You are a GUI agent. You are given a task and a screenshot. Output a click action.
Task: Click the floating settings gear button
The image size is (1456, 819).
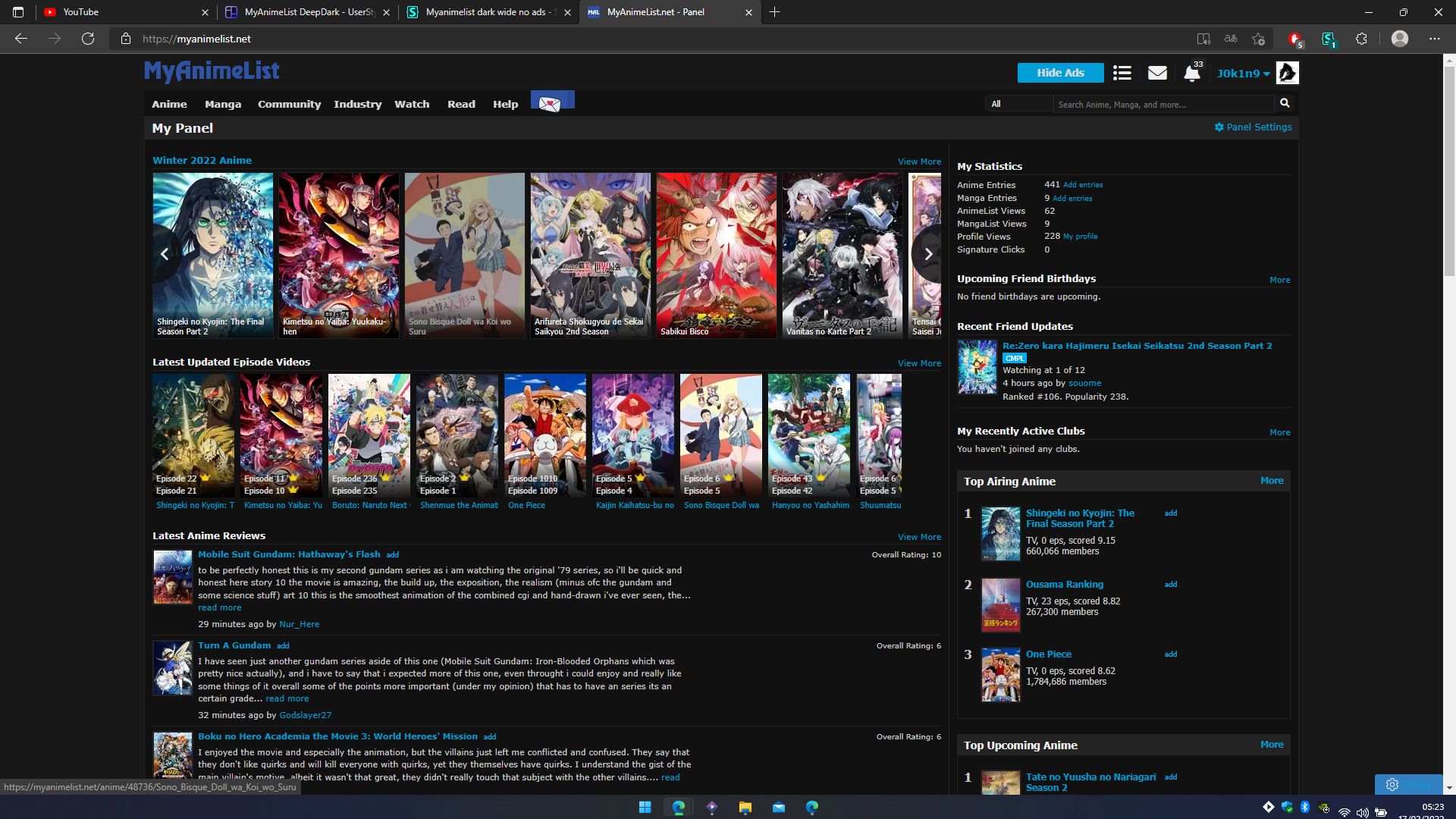[x=1392, y=784]
